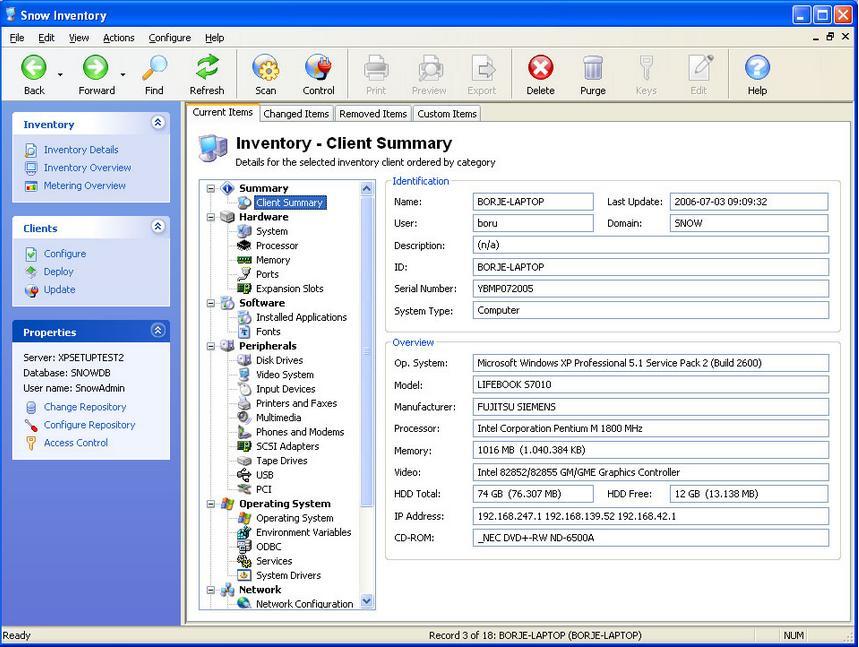
Task: Refresh the current view
Action: point(207,73)
